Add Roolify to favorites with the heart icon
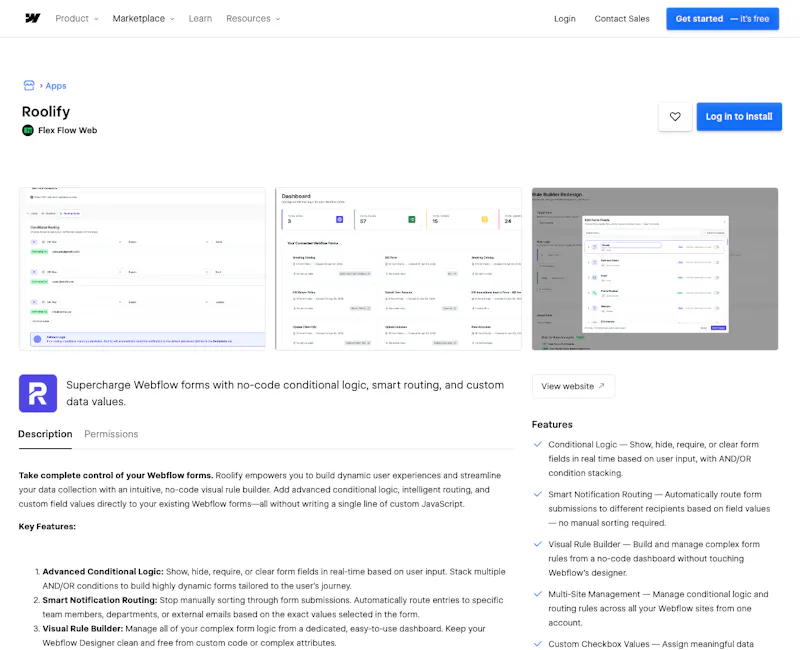Image resolution: width=800 pixels, height=650 pixels. pyautogui.click(x=675, y=116)
